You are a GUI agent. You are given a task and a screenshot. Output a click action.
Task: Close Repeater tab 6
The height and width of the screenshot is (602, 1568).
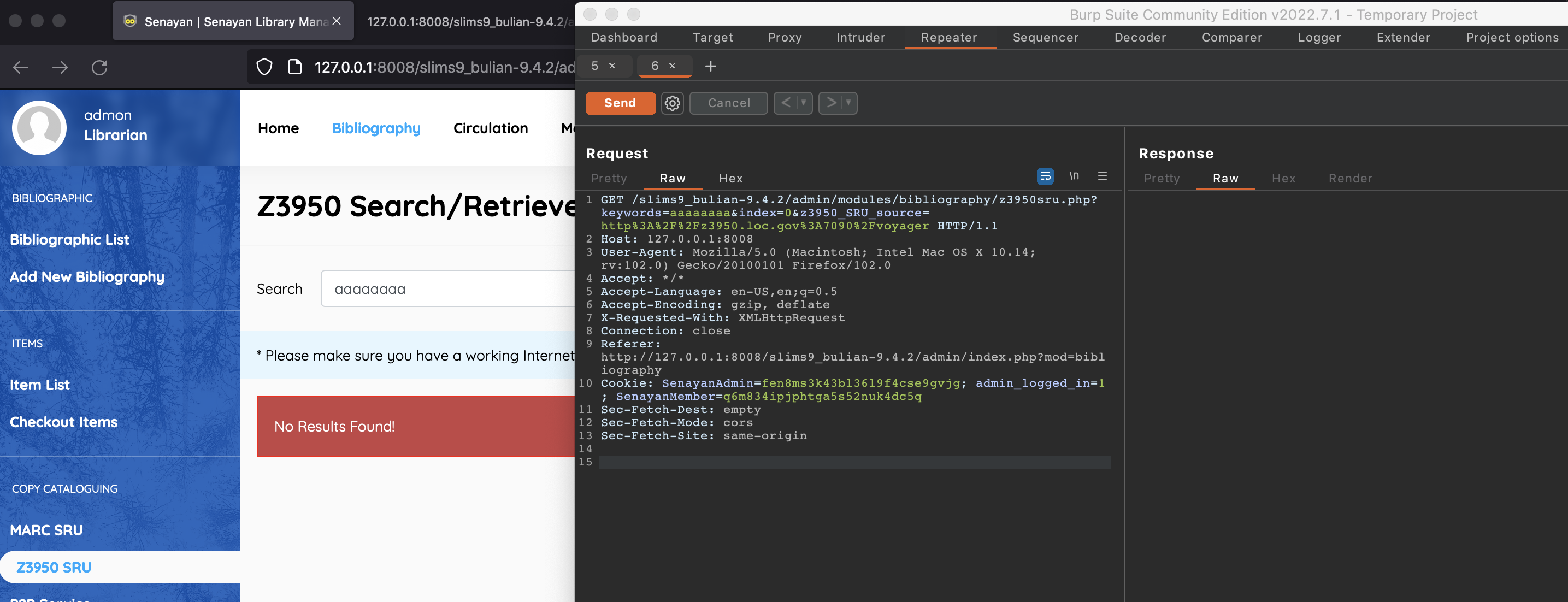click(x=672, y=66)
